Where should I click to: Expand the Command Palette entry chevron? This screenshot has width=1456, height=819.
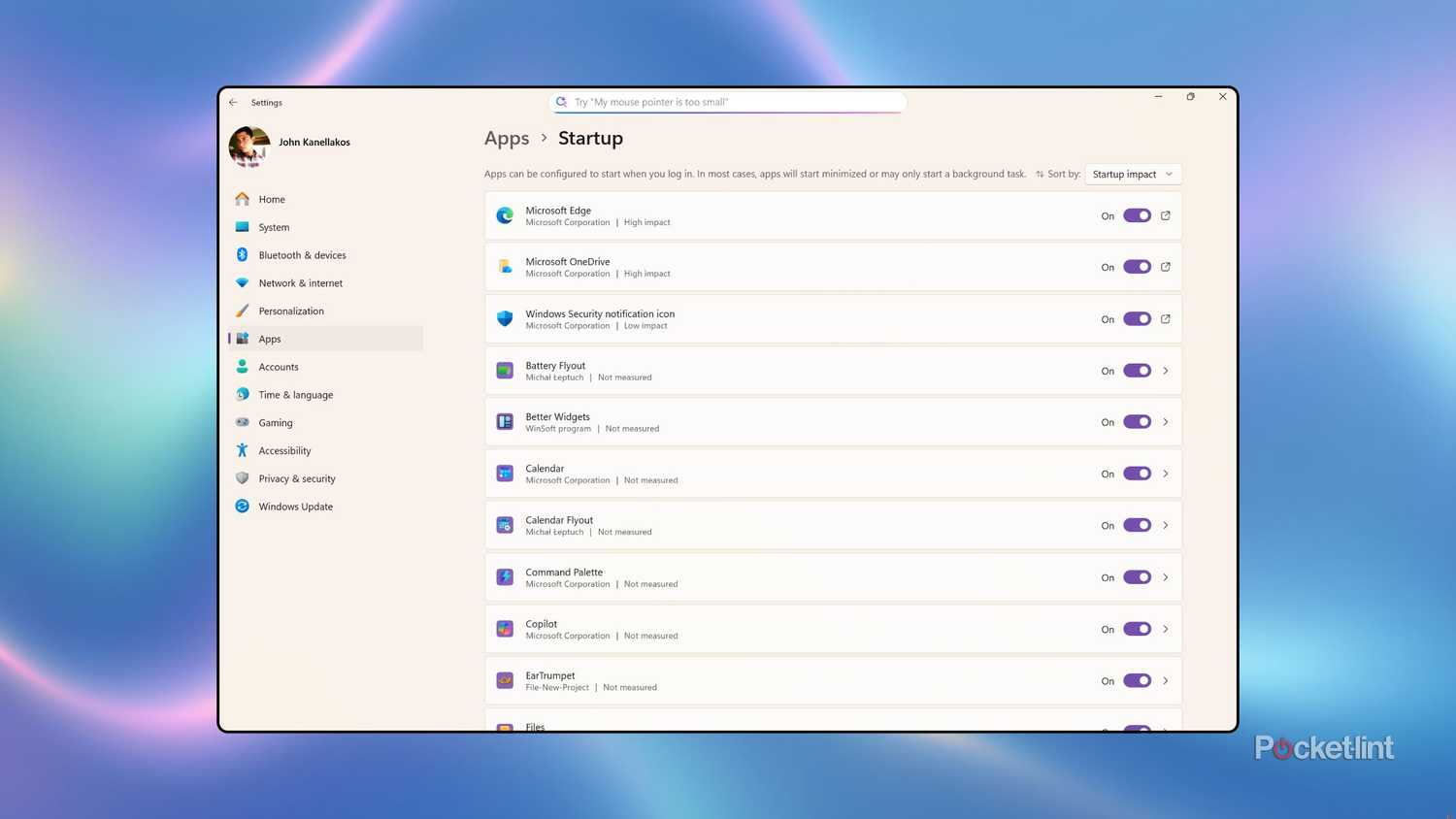pos(1165,576)
